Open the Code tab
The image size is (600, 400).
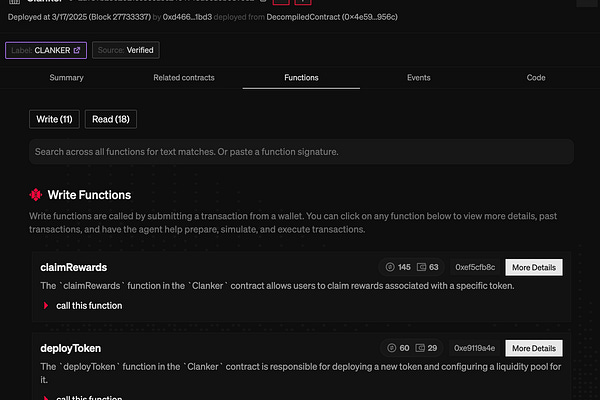pyautogui.click(x=536, y=78)
